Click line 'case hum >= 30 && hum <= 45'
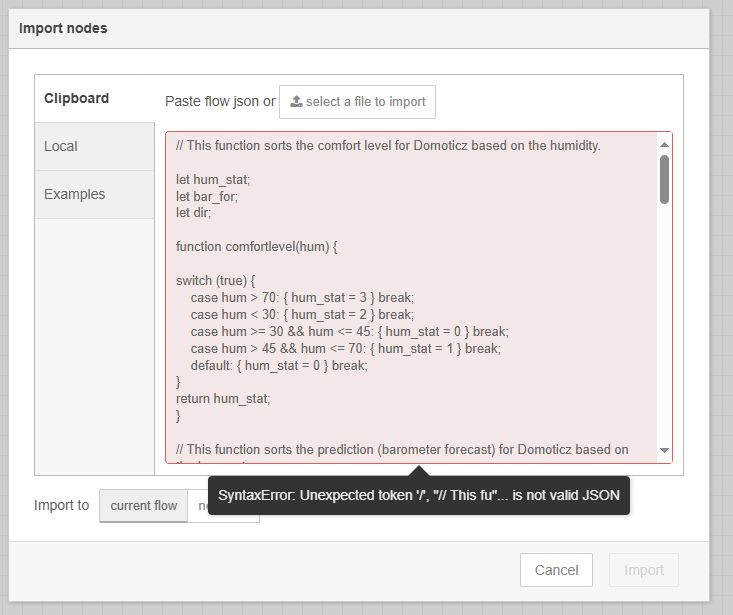The image size is (733, 615). tap(350, 332)
